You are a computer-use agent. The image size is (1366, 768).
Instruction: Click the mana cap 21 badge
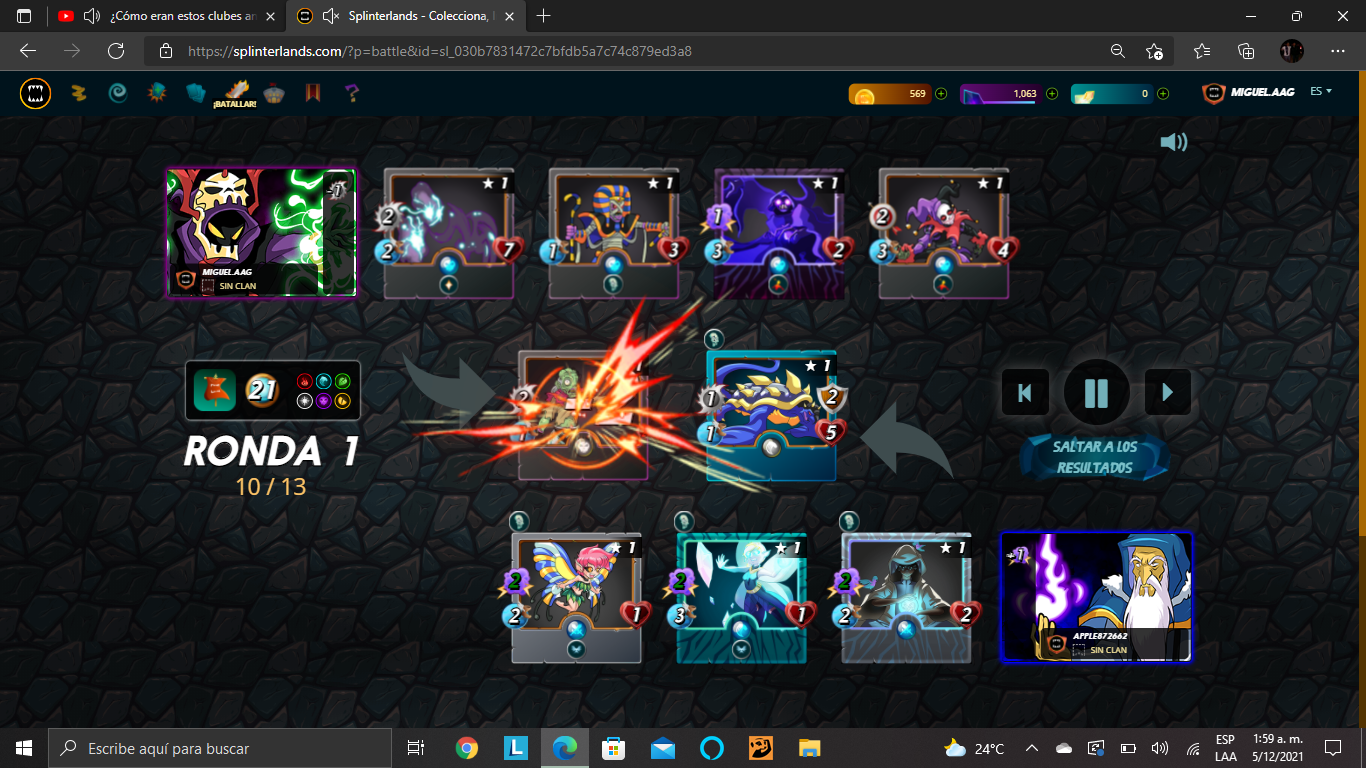(x=262, y=391)
